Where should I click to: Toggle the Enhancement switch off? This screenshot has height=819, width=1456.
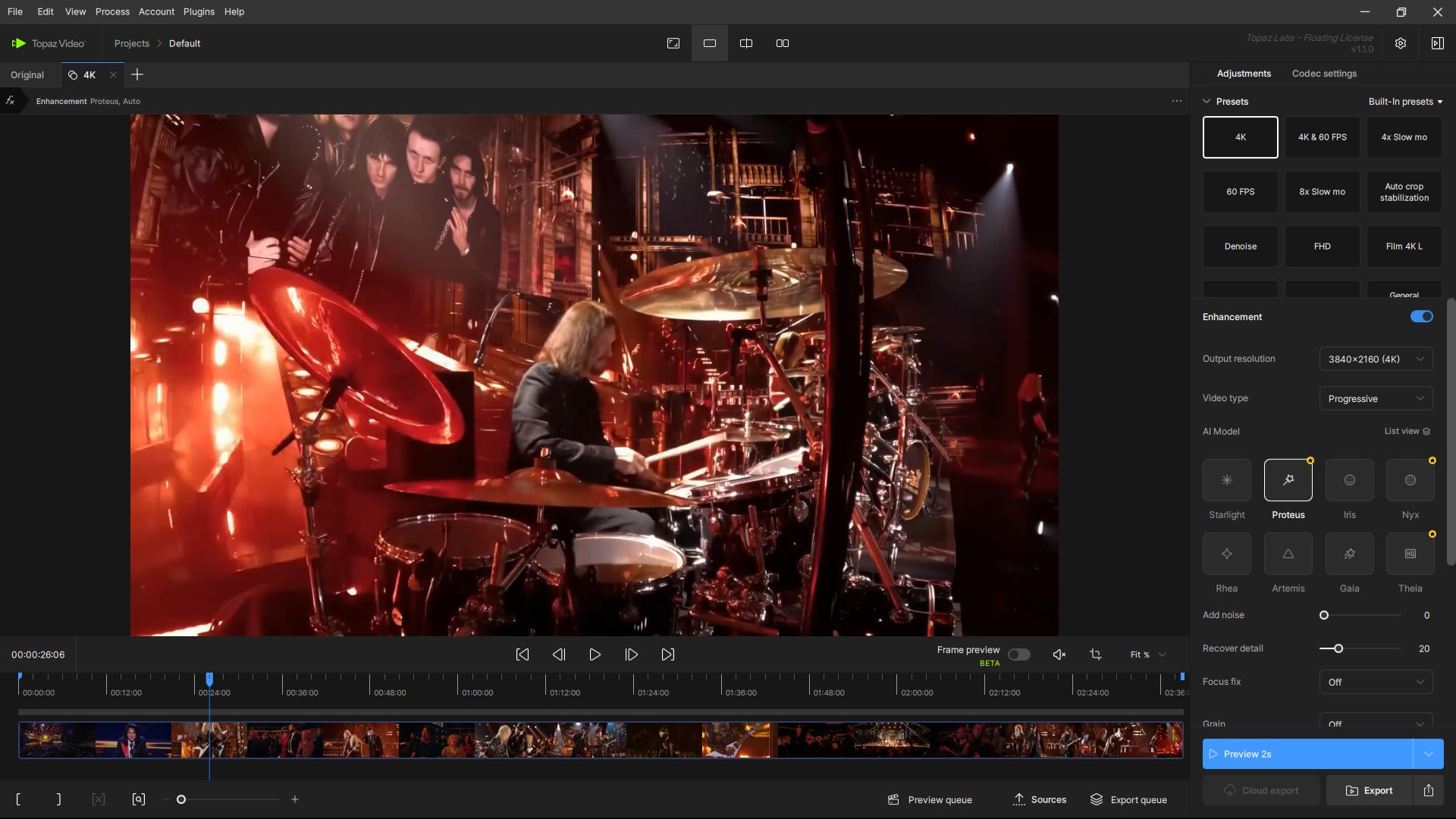point(1421,317)
